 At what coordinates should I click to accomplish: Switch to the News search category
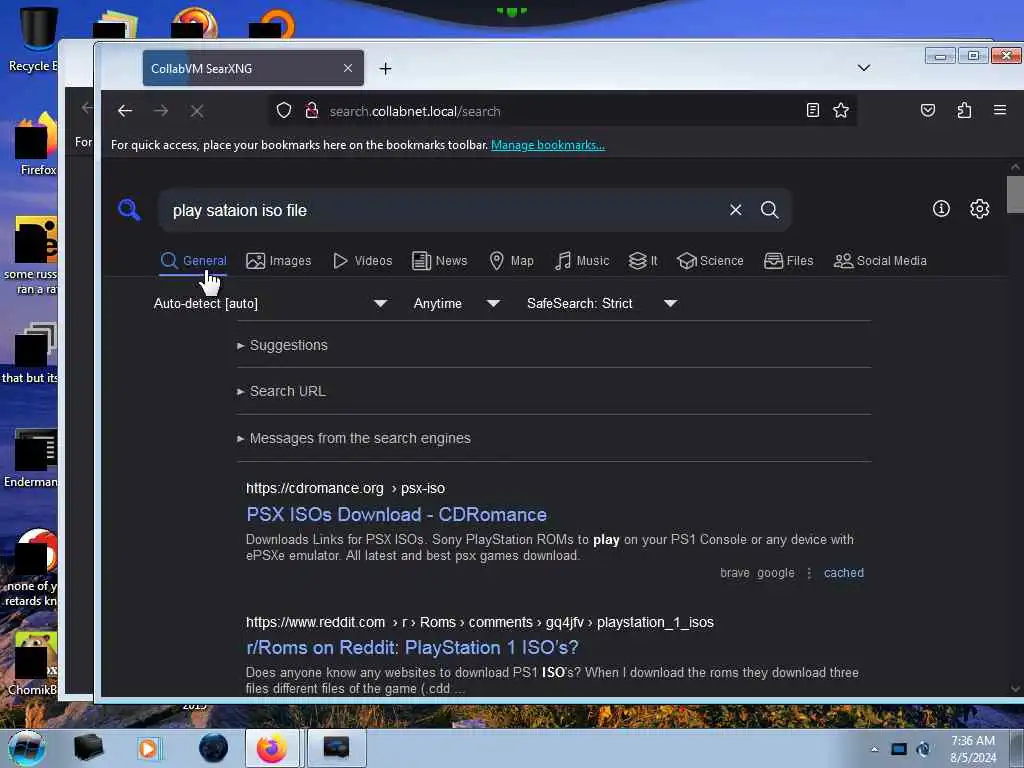coord(440,261)
